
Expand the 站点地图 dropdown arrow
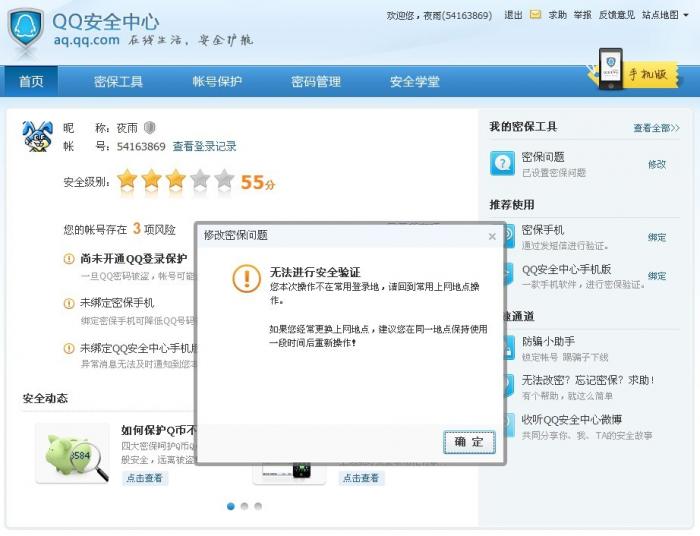(686, 15)
